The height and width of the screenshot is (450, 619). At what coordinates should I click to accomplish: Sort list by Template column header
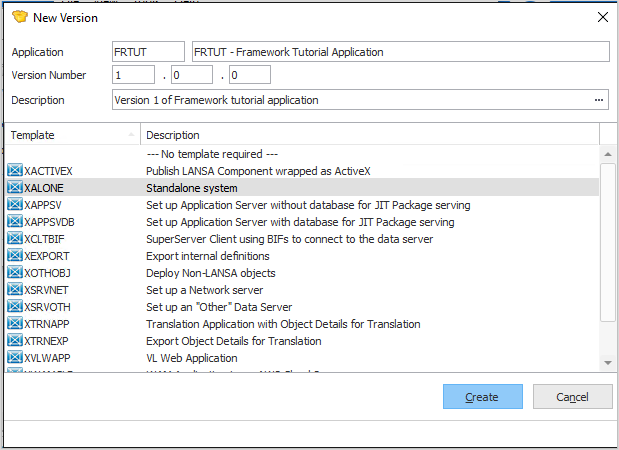(x=70, y=135)
